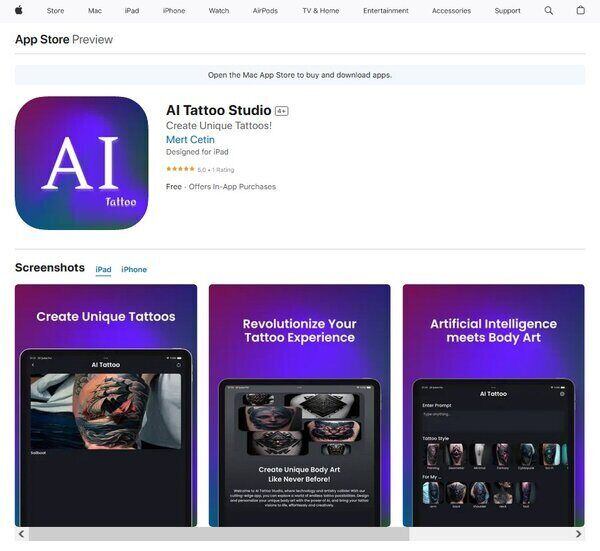Click the Designed for iPad text
Image resolution: width=600 pixels, height=551 pixels.
coord(197,152)
